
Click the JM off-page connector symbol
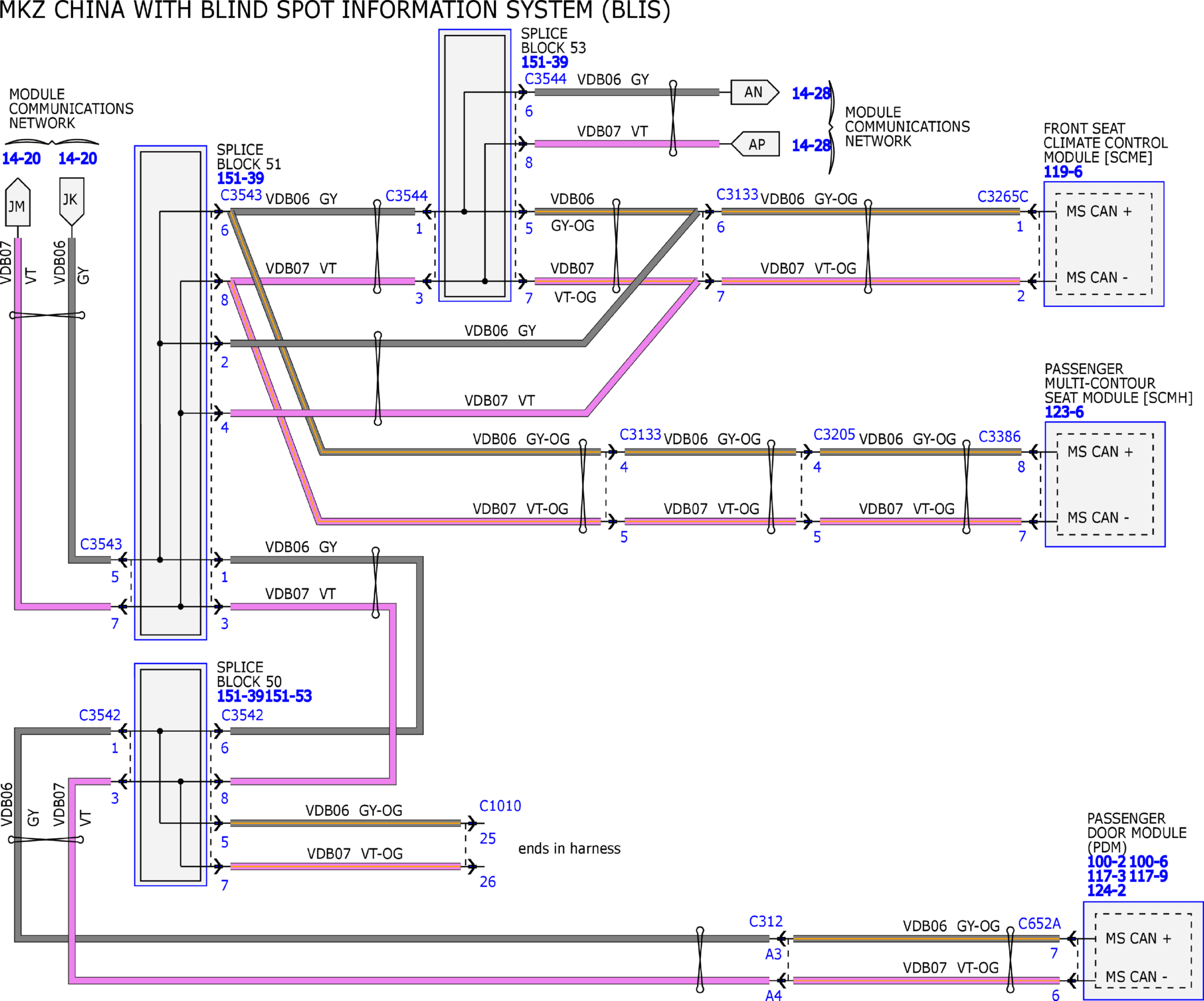pos(17,202)
